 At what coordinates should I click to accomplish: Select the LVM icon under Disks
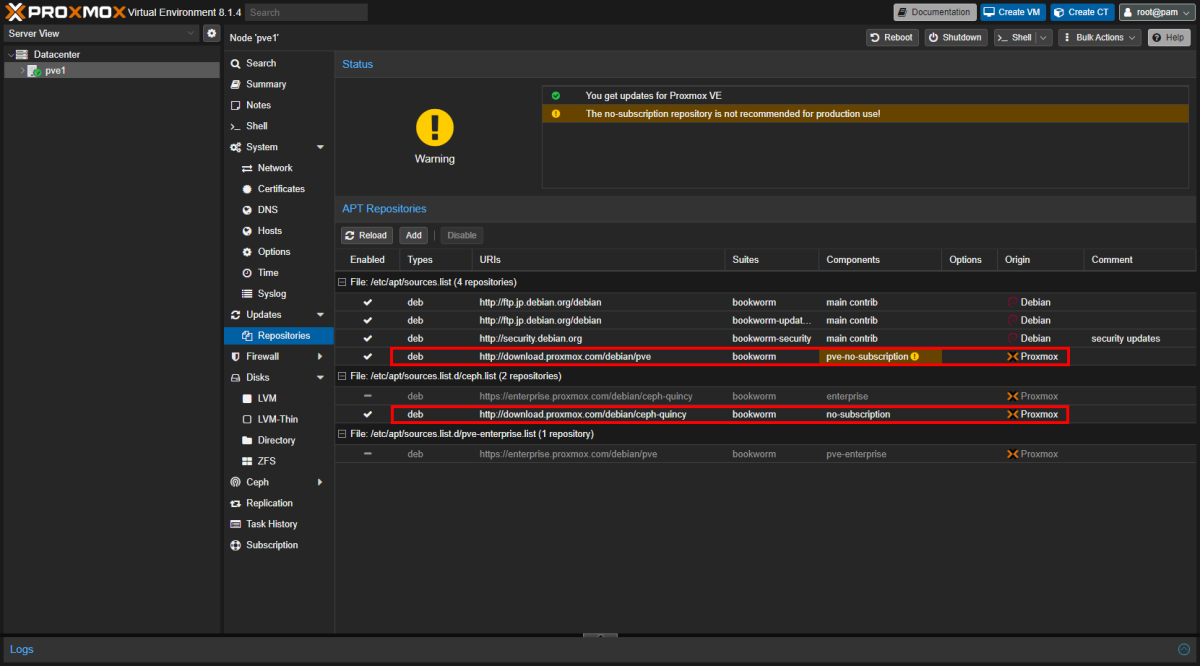[247, 398]
